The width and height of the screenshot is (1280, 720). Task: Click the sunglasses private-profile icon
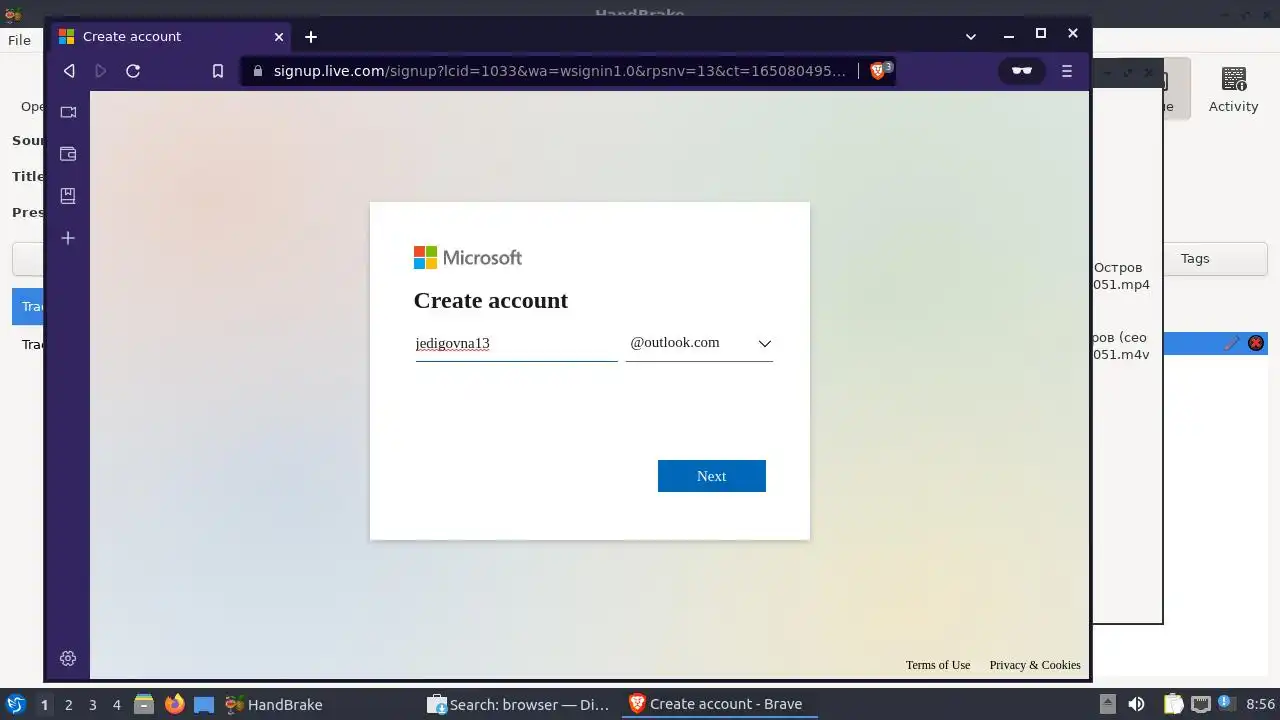click(x=1021, y=71)
